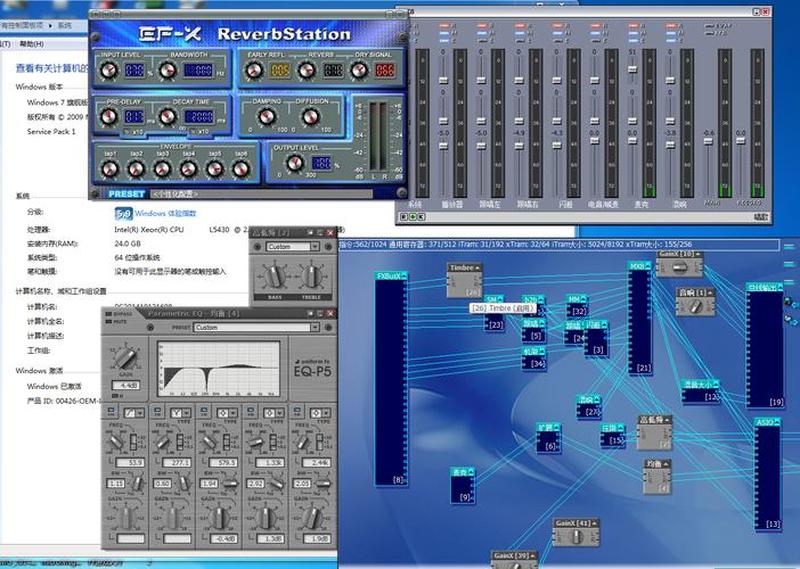Click the BASS knob in tone window
This screenshot has height=569, width=800.
276,277
